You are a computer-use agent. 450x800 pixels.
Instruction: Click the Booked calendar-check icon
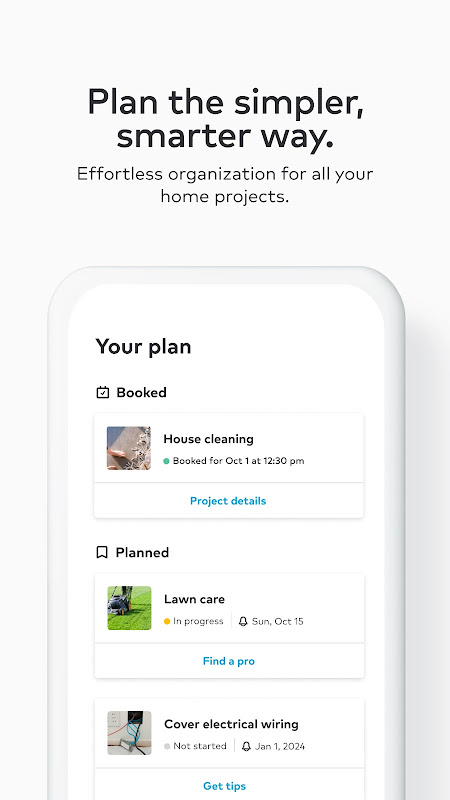103,392
